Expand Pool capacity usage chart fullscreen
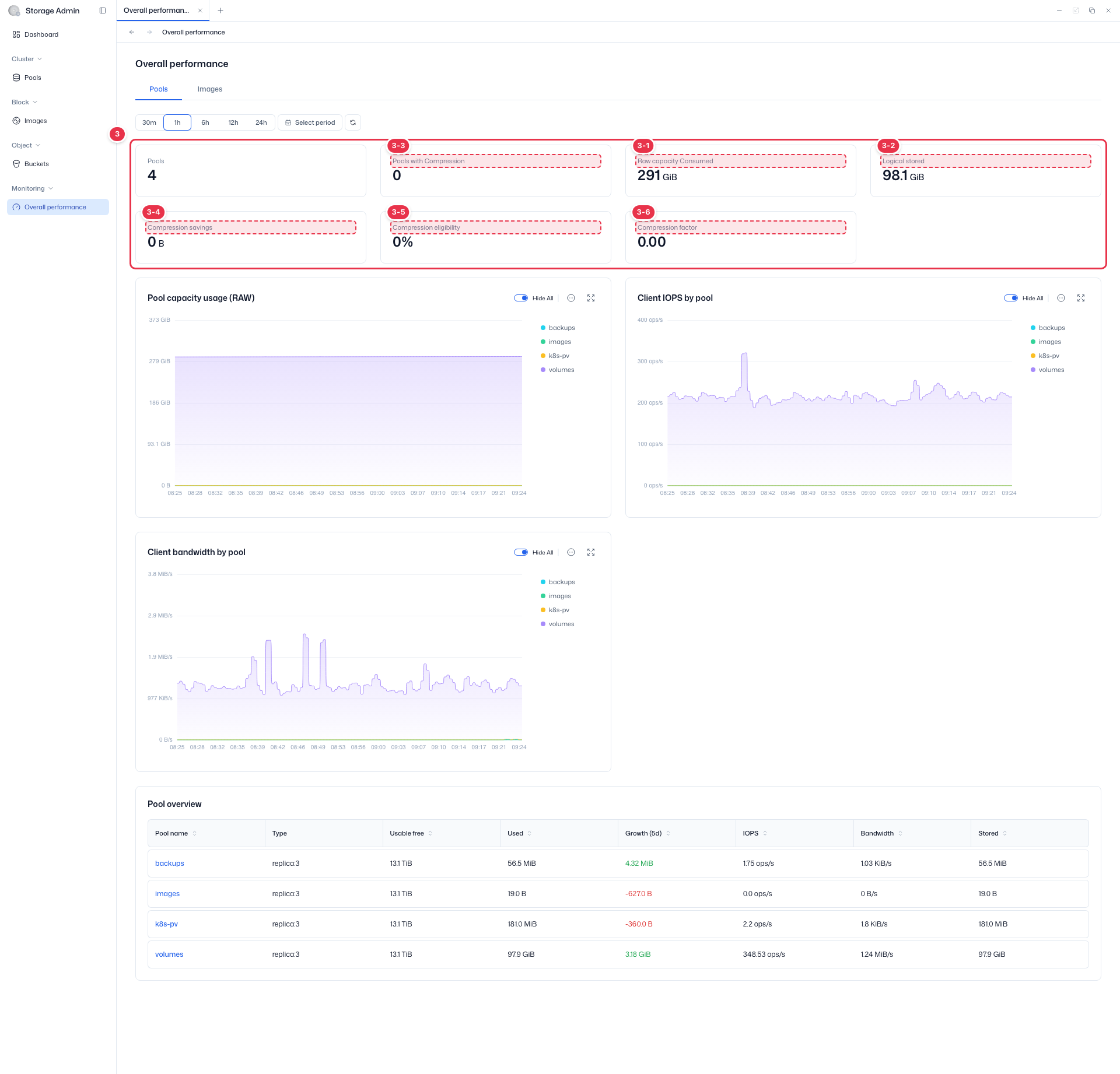Screen dimensions: 1120x1074 click(591, 298)
